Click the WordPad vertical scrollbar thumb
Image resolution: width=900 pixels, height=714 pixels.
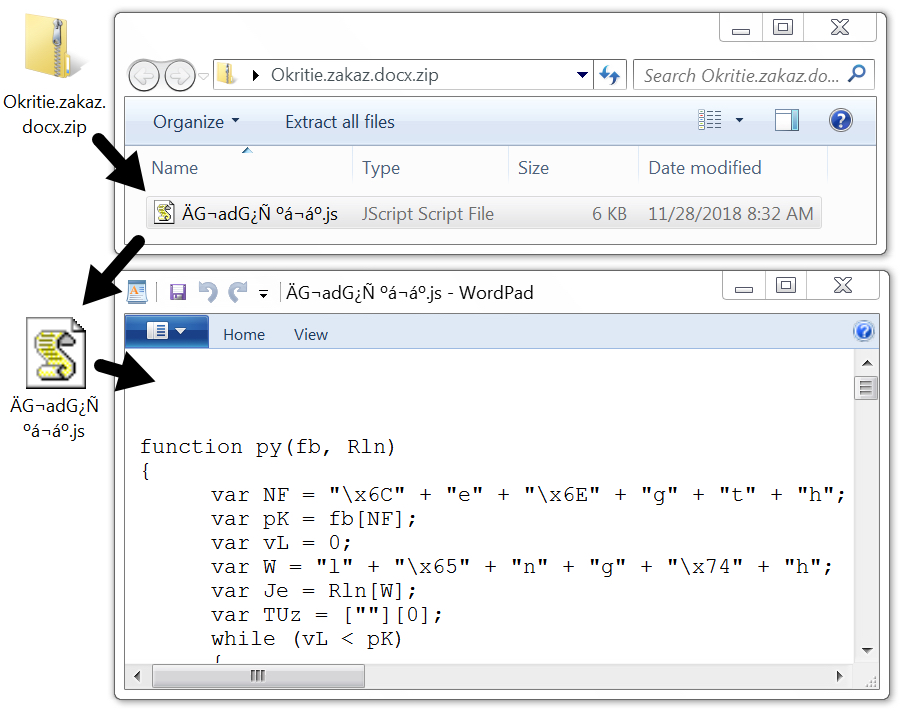click(x=866, y=388)
